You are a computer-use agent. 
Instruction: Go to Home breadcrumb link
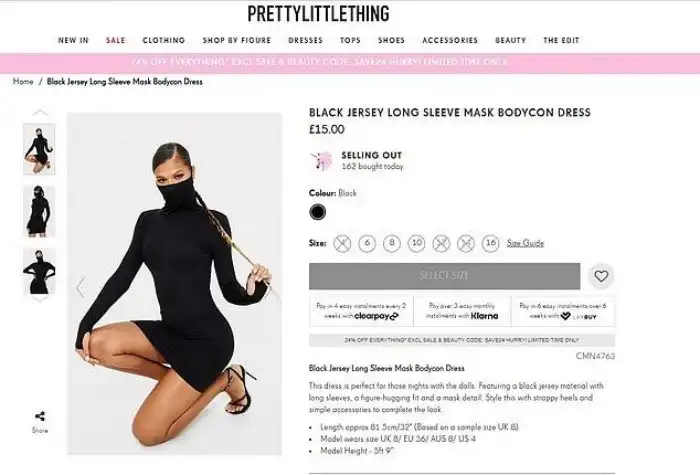coord(23,82)
